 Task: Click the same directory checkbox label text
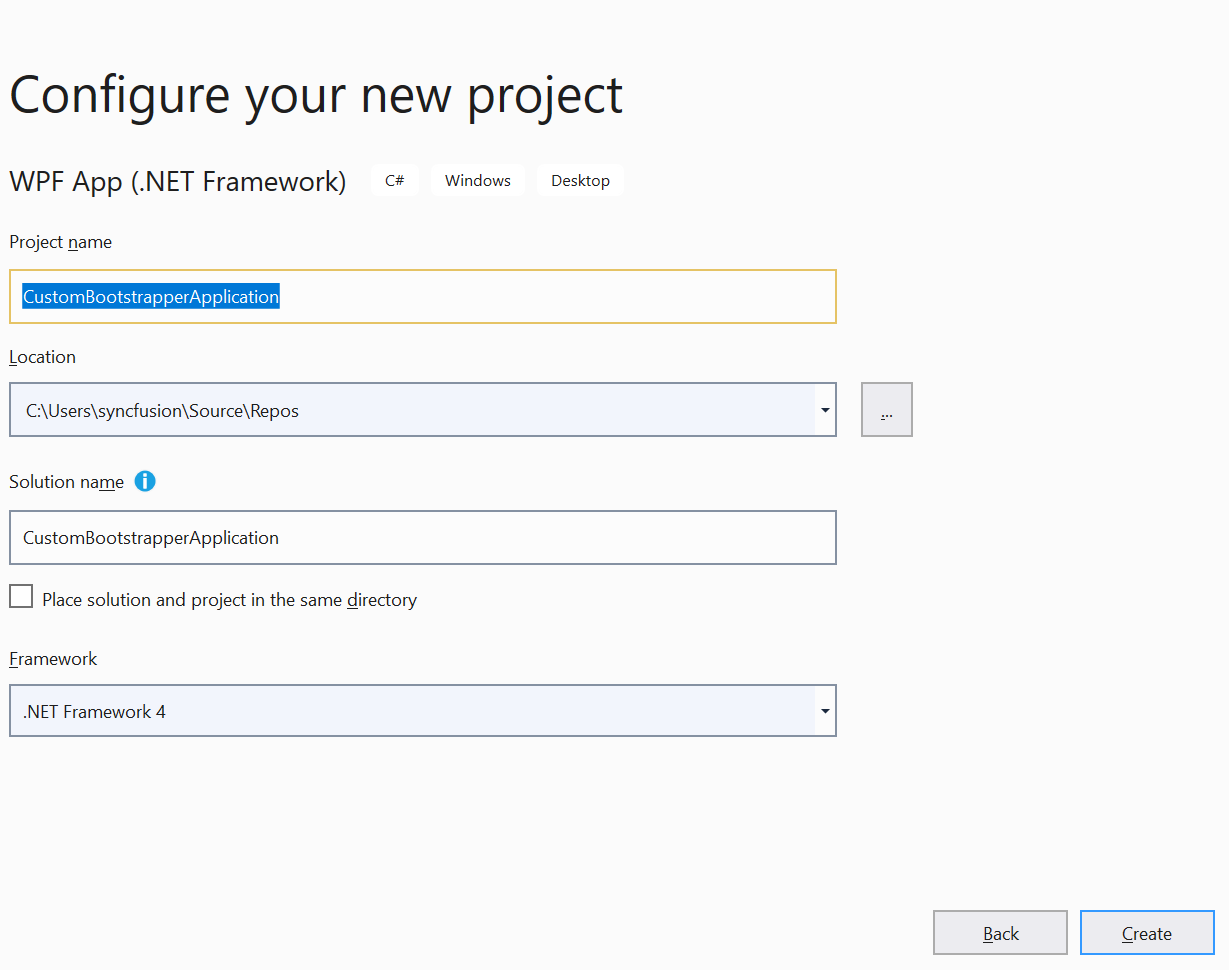[x=229, y=600]
